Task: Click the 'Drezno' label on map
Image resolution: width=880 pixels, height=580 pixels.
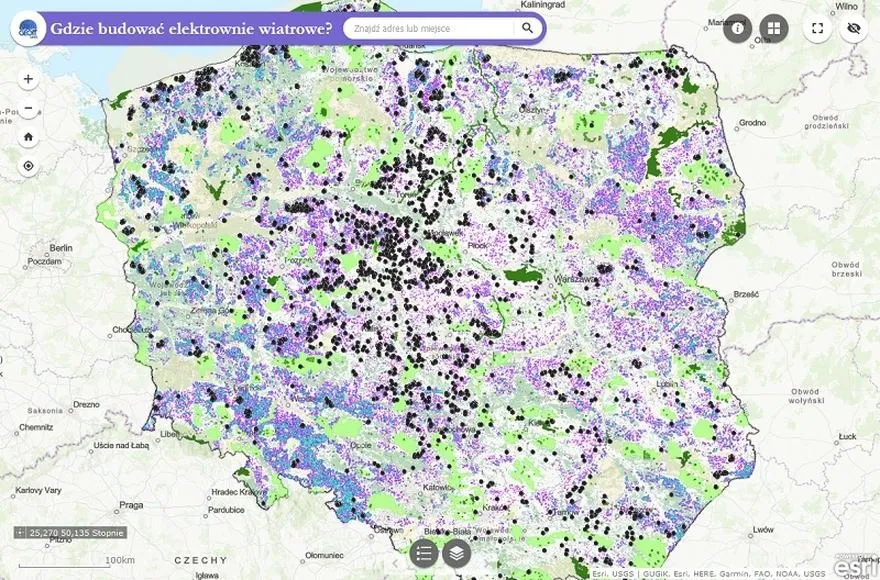Action: [86, 404]
